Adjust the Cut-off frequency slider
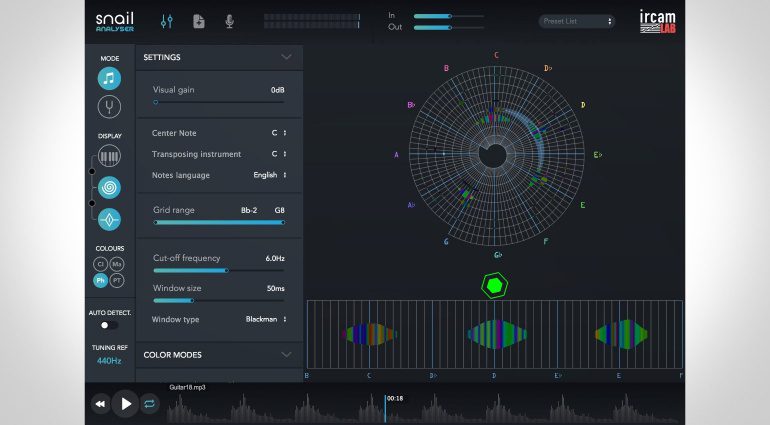This screenshot has height=425, width=770. (227, 270)
